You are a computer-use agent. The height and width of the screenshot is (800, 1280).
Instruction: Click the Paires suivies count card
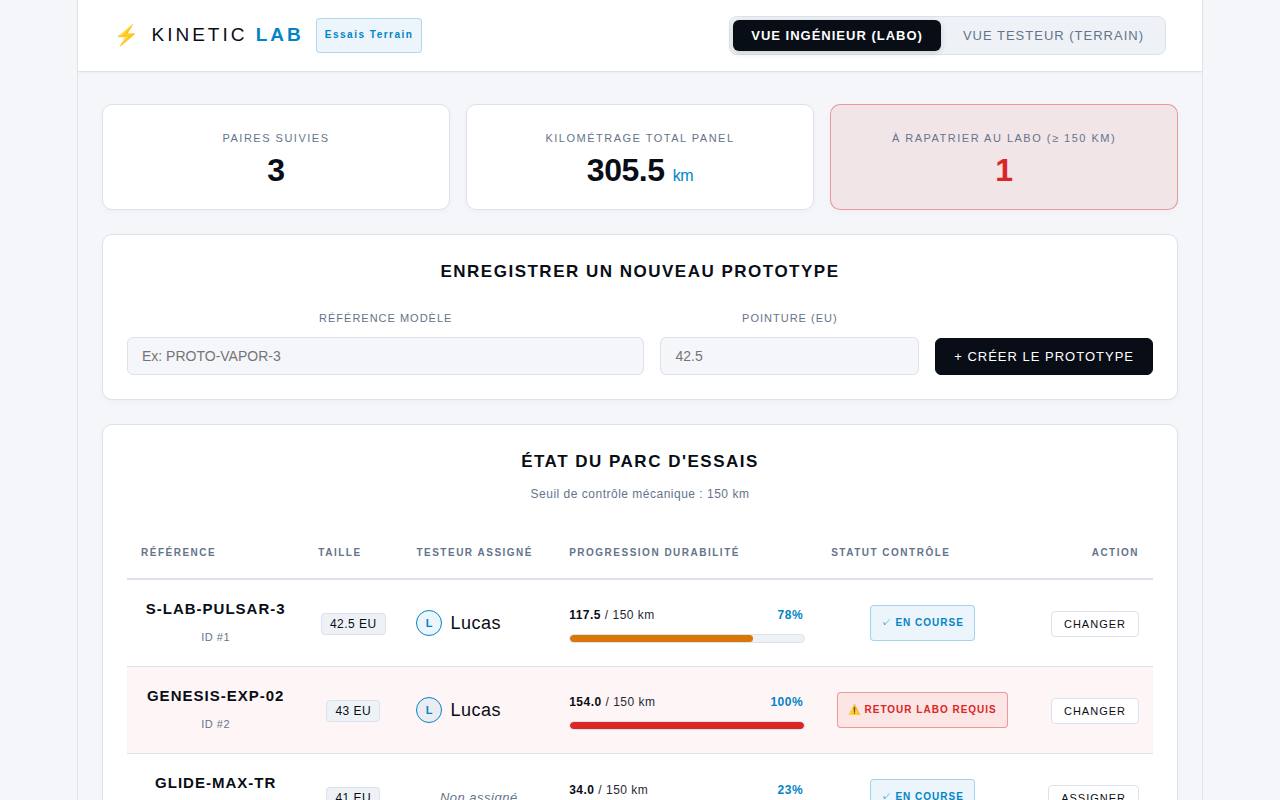276,157
